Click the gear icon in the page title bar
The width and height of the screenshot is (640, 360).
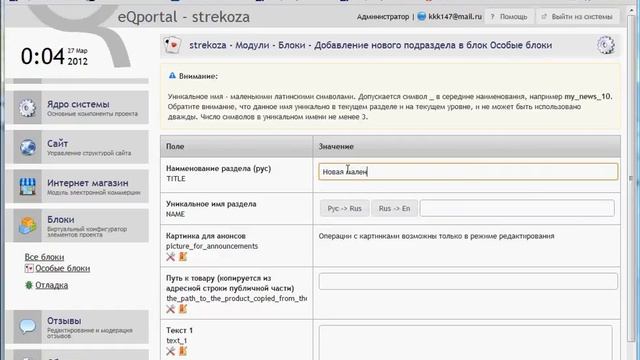click(x=606, y=45)
